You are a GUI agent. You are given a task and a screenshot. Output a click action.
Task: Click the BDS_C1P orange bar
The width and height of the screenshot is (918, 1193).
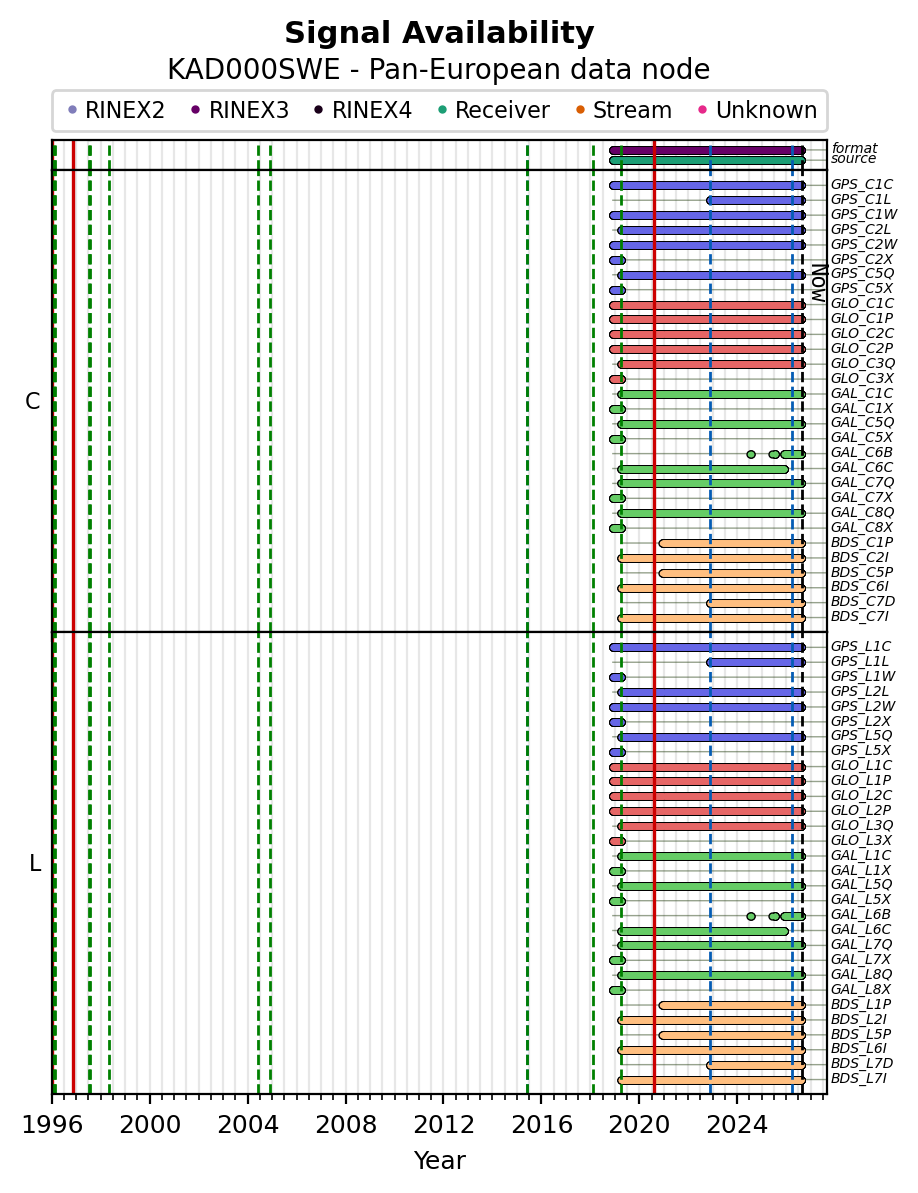(x=732, y=543)
